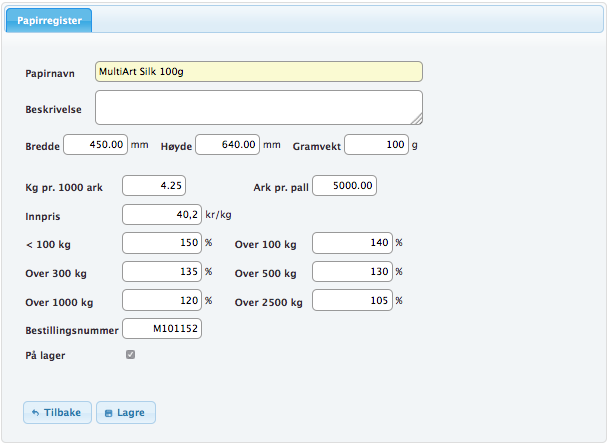
Task: Edit the Over 300 kg percentage field
Action: (161, 272)
